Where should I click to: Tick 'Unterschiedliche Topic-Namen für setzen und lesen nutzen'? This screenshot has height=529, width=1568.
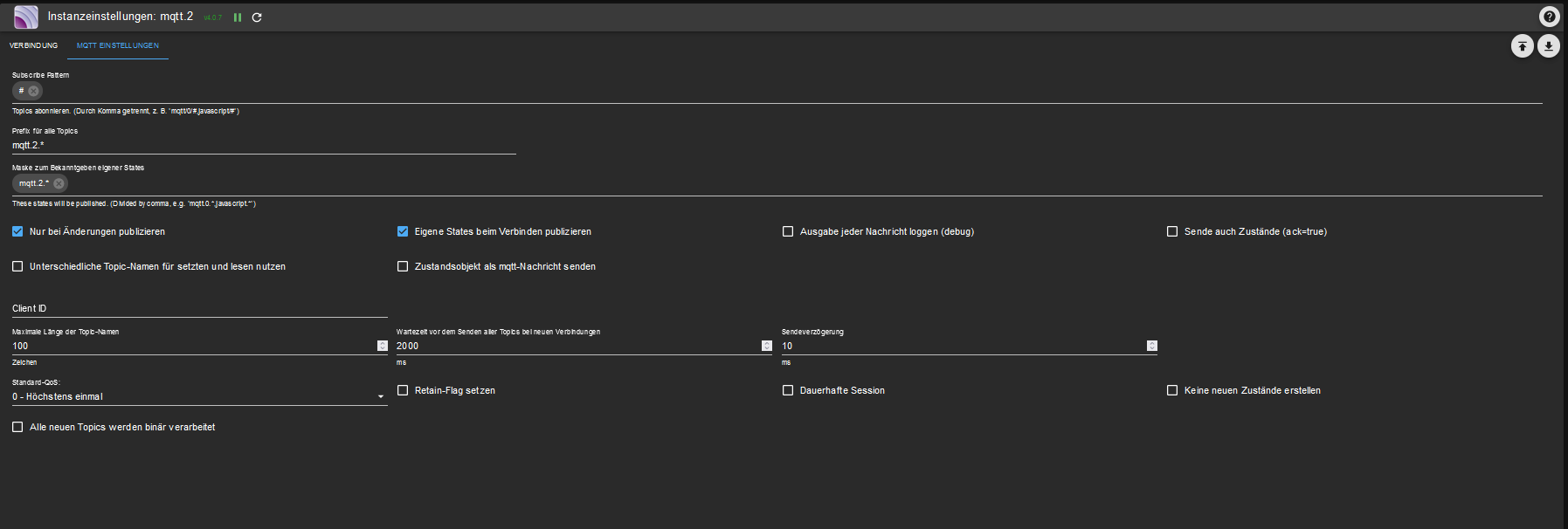17,266
